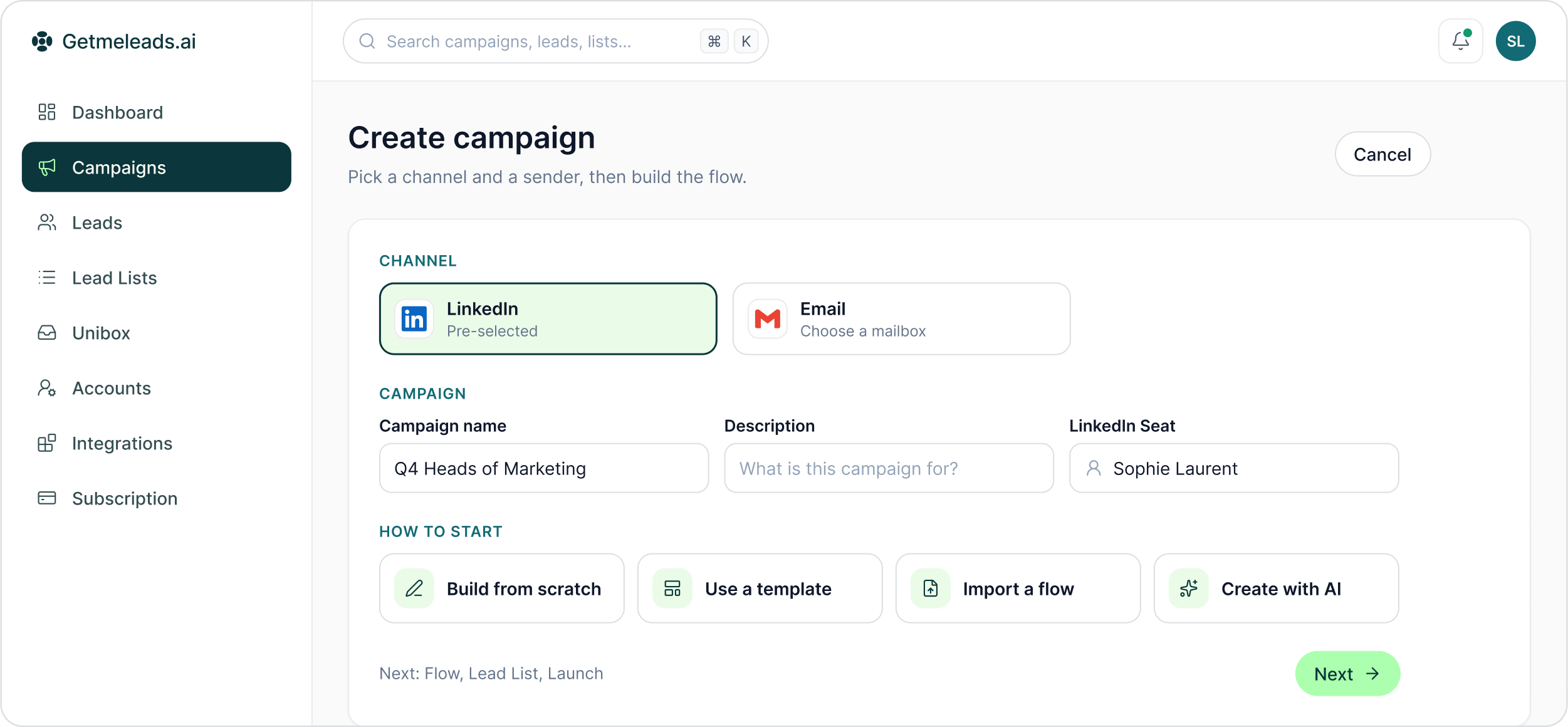Click the Next button

click(x=1347, y=674)
